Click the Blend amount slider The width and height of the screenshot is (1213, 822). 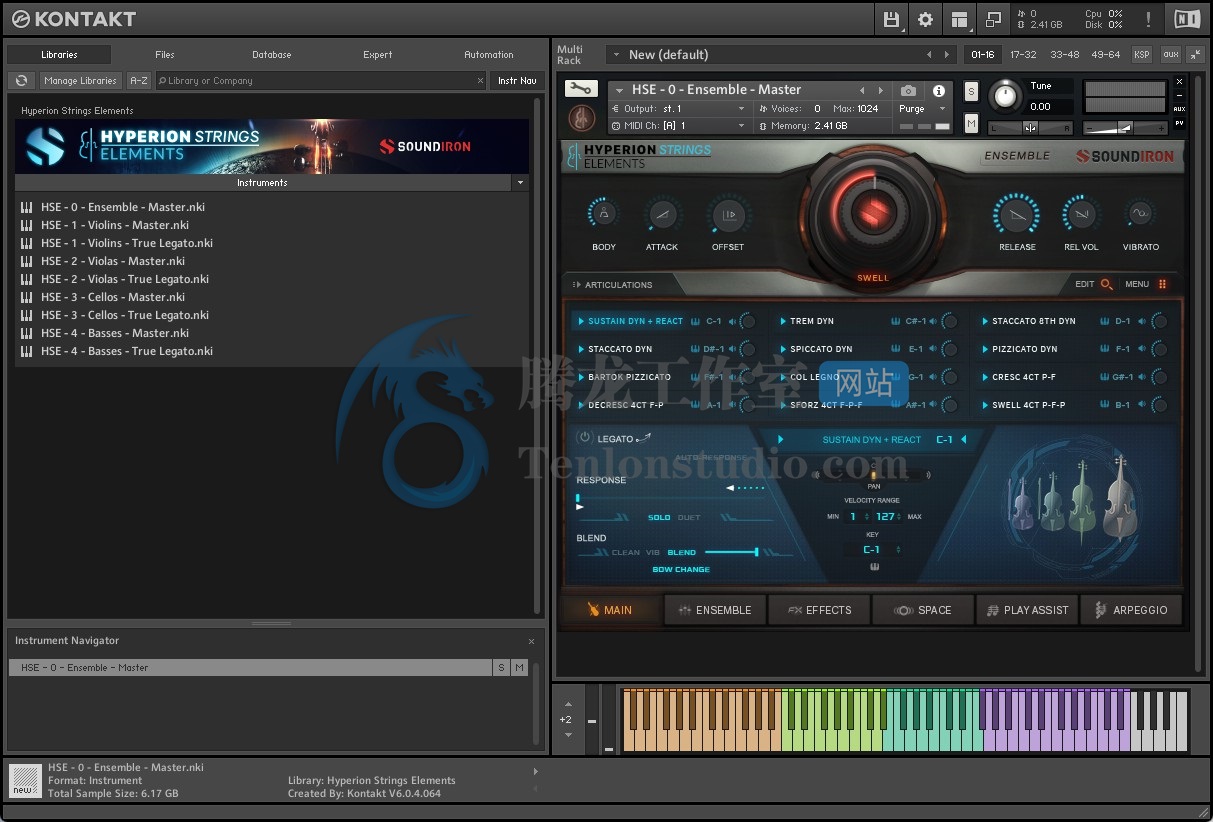pyautogui.click(x=730, y=552)
